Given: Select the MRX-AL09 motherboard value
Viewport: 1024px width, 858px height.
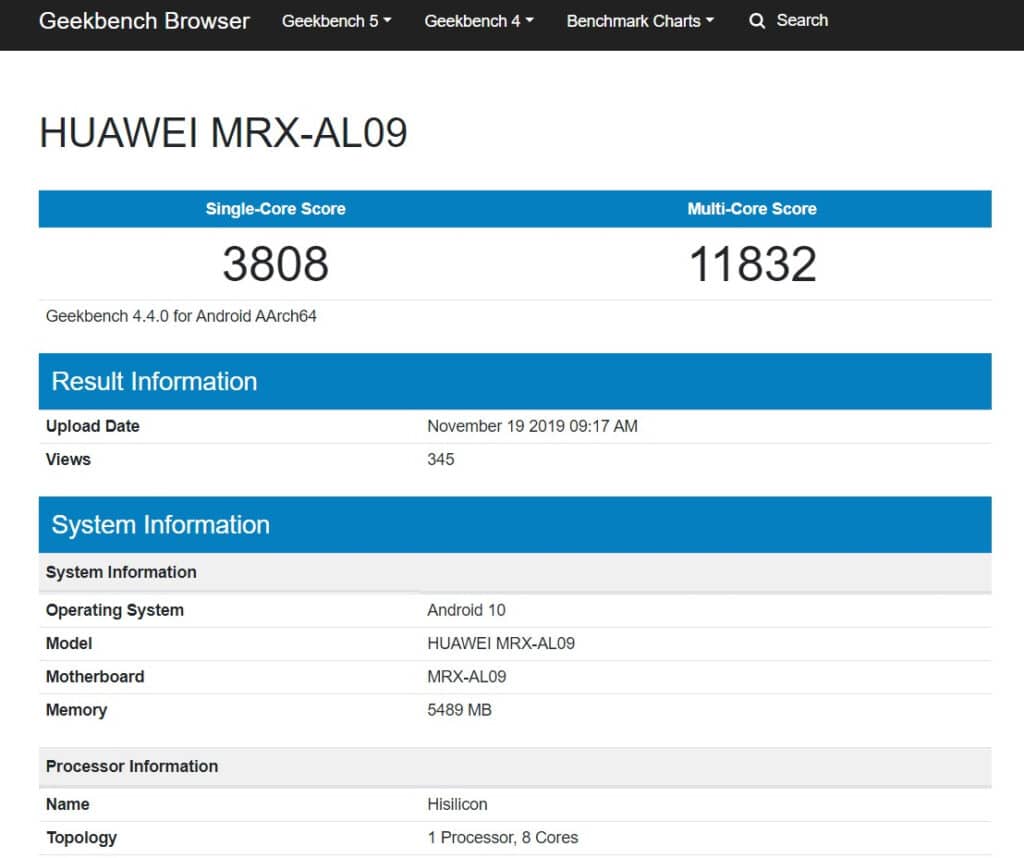Looking at the screenshot, I should click(x=466, y=677).
